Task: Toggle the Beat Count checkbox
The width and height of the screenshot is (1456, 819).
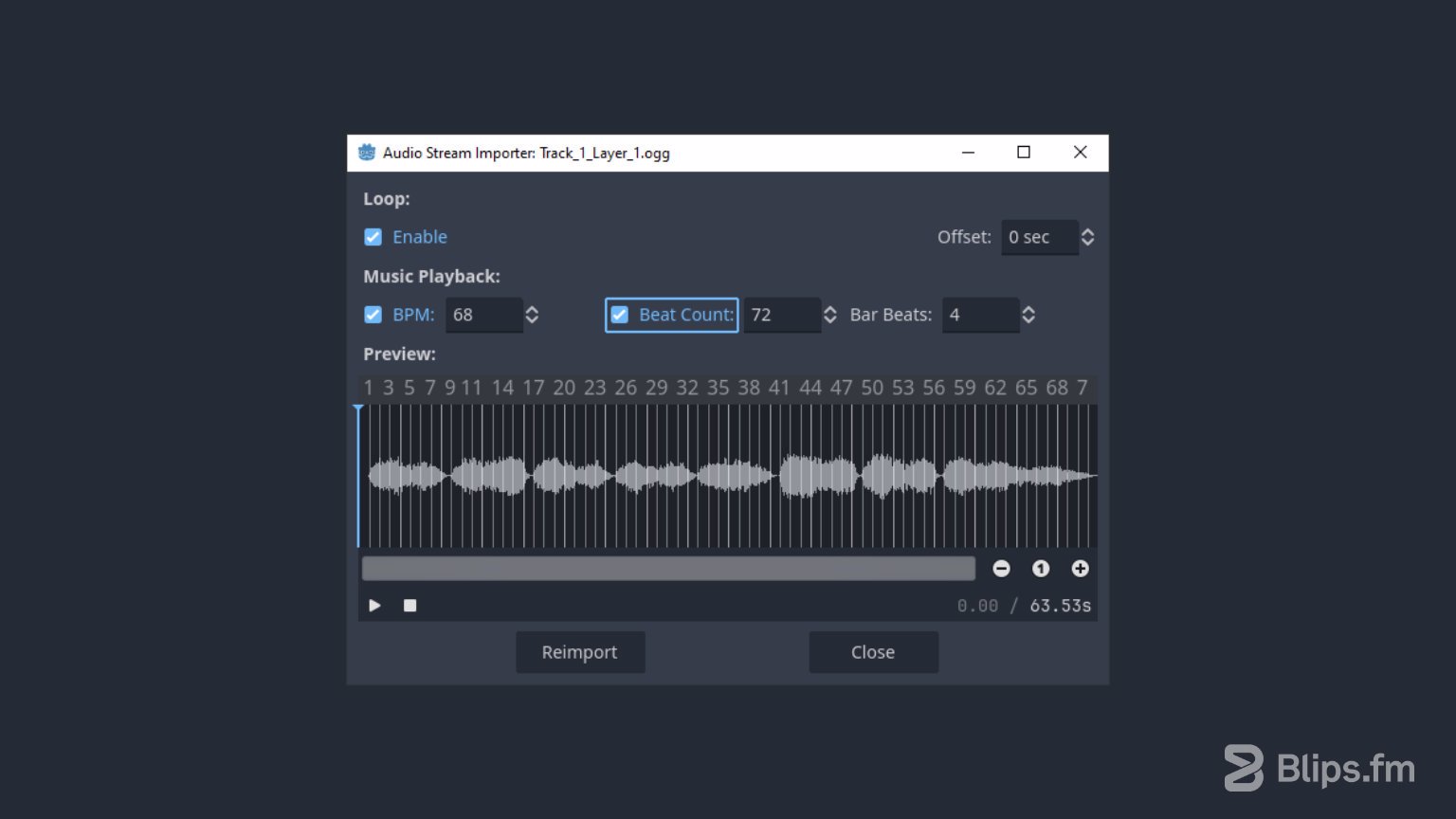Action: 619,315
